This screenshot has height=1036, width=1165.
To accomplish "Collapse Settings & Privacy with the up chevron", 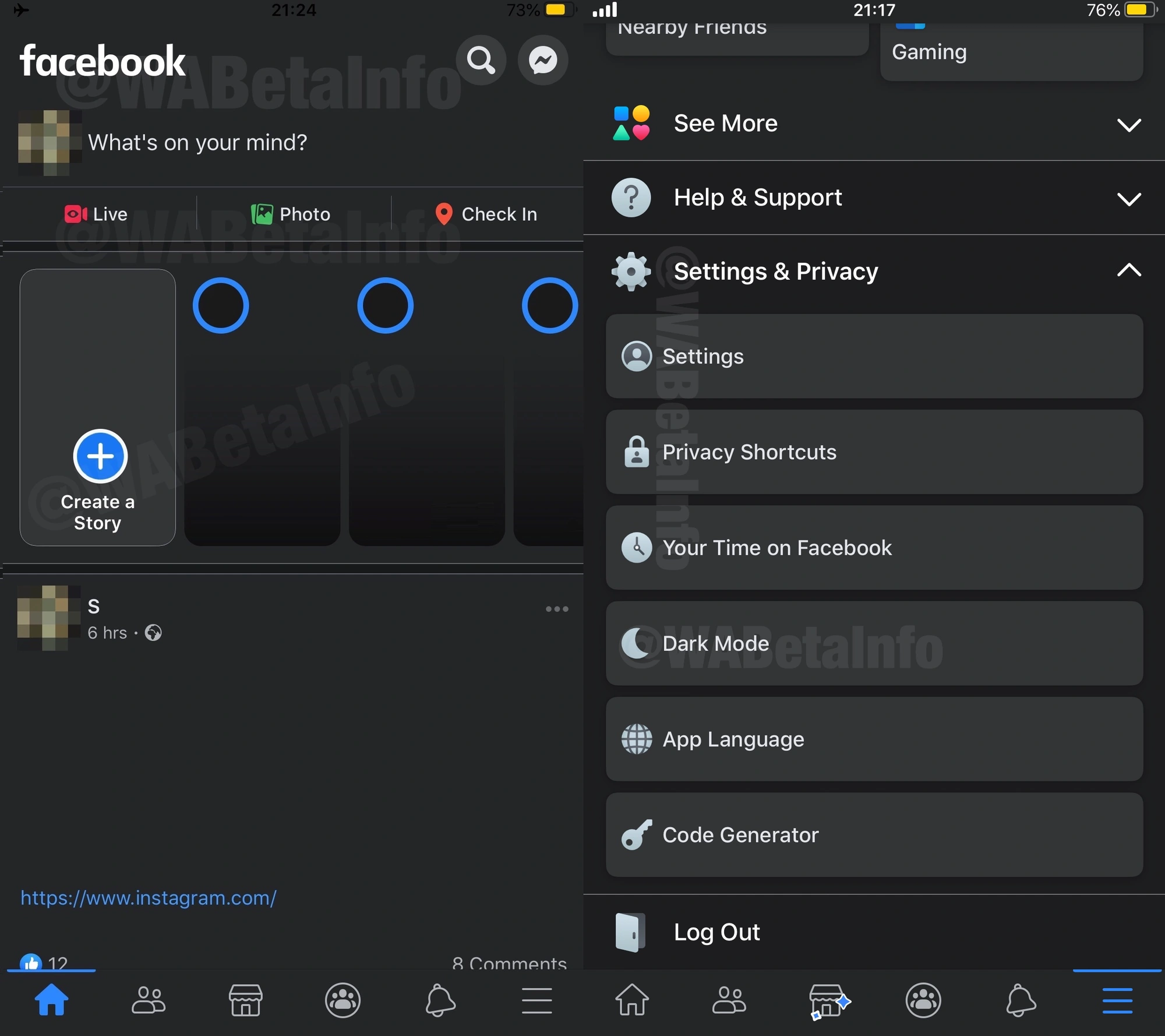I will 1129,270.
